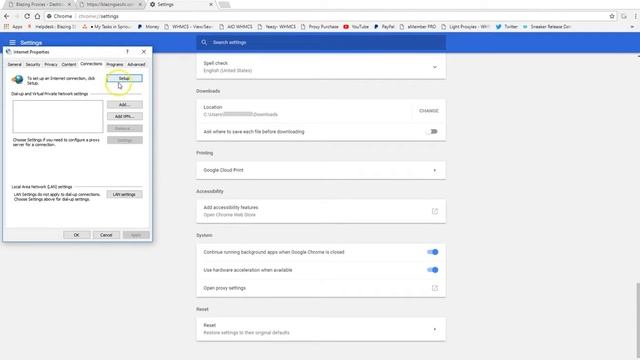Open the YouTube bookmark
Viewport: 640px width, 360px height.
356,27
